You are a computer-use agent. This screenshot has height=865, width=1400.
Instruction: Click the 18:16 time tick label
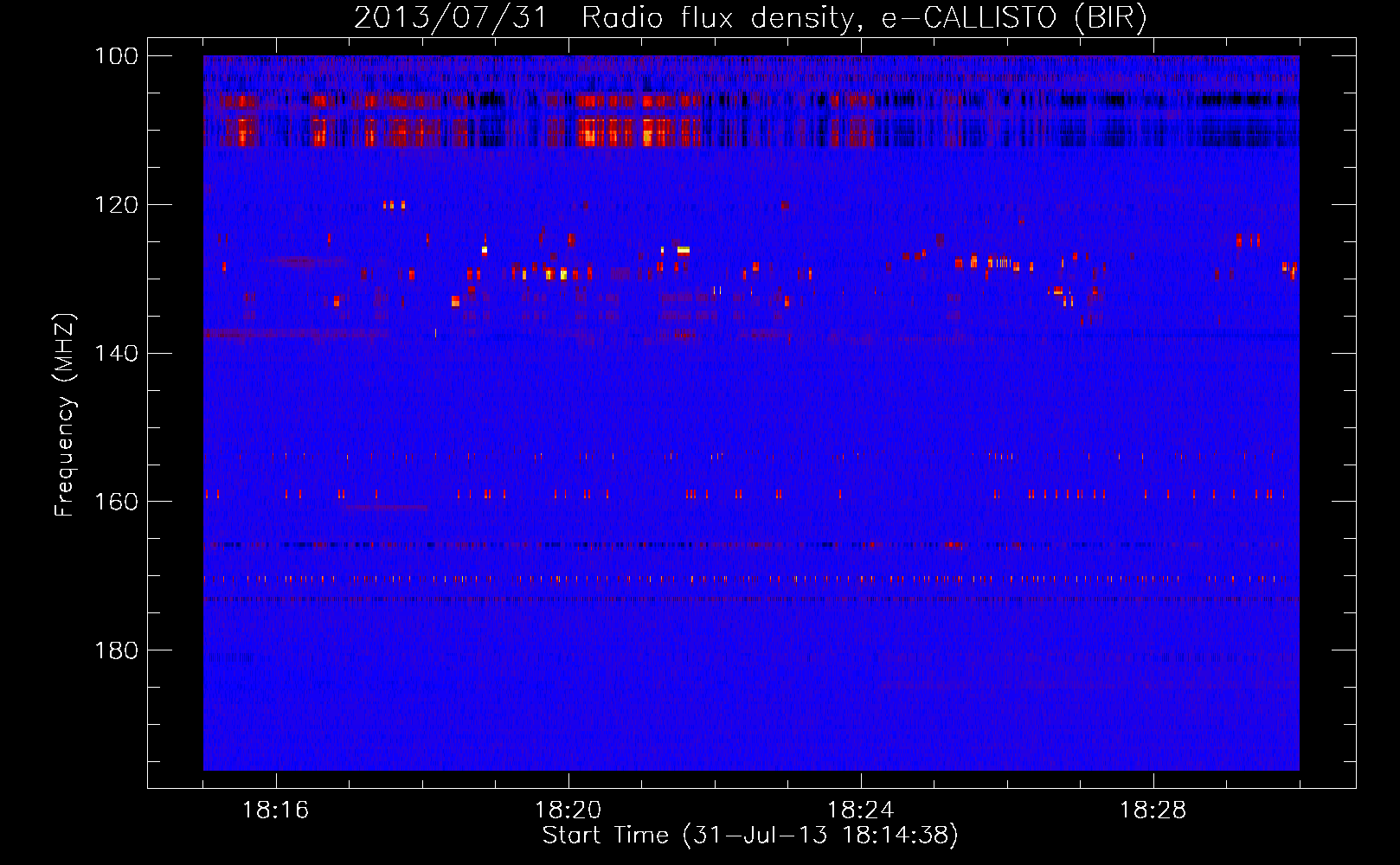[276, 811]
